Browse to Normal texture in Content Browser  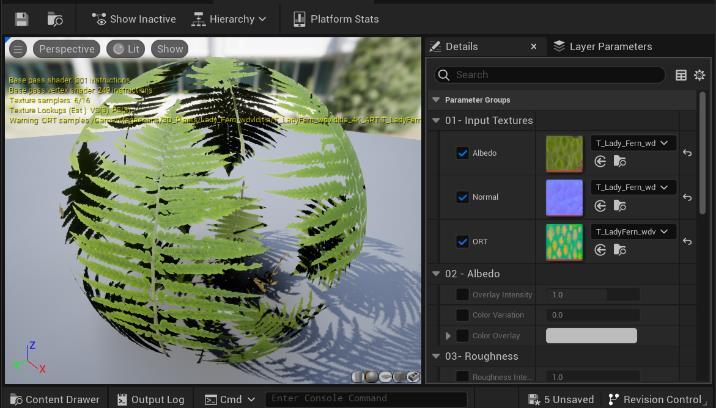(620, 206)
